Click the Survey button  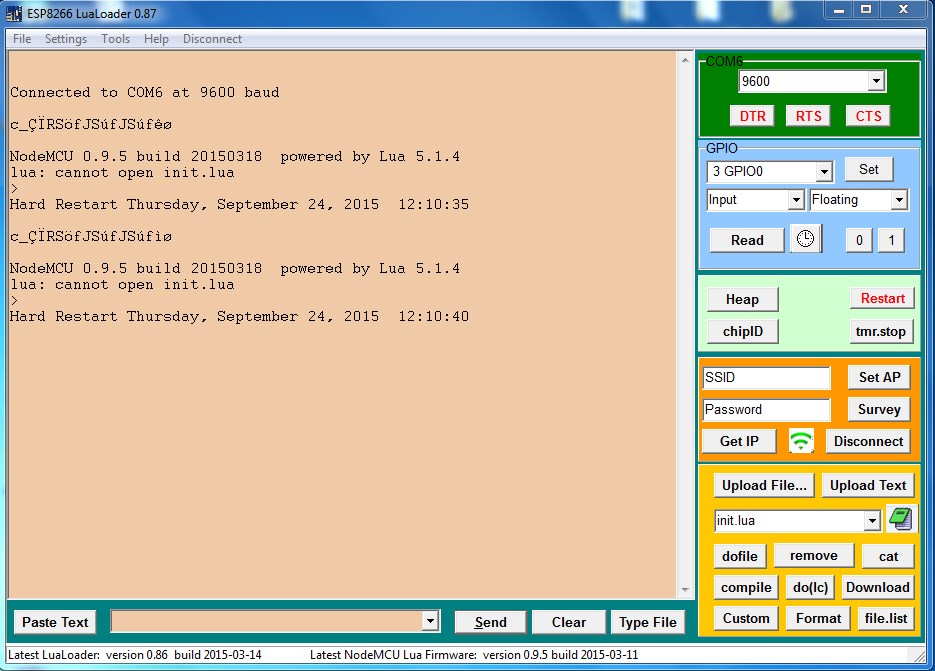tap(880, 409)
